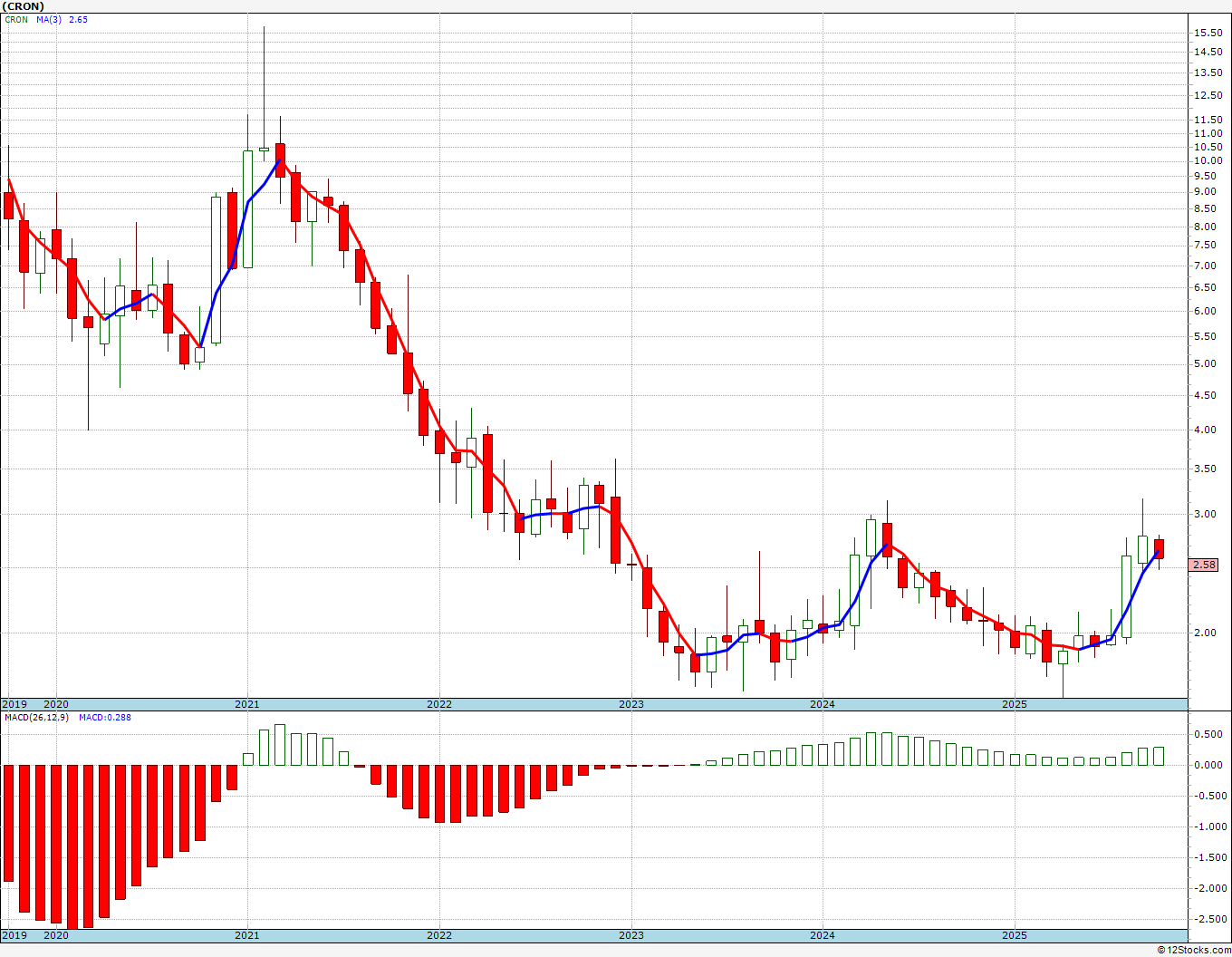The height and width of the screenshot is (957, 1232).
Task: Select the MACD:0.288 value label
Action: 104,717
